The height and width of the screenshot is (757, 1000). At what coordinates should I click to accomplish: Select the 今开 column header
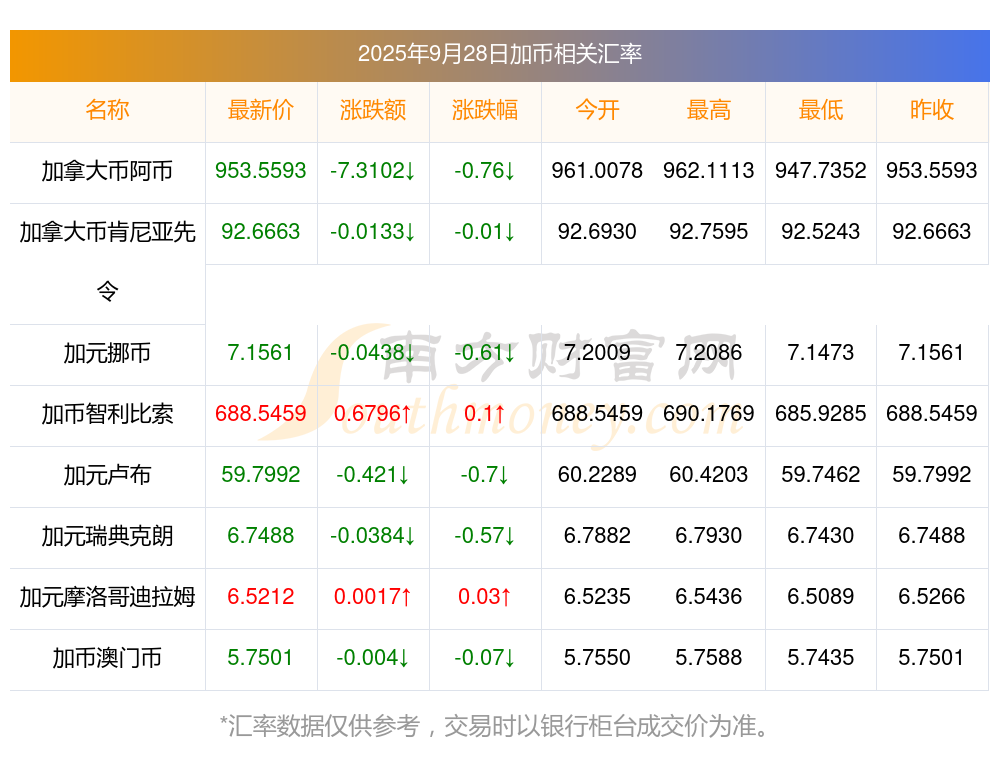click(597, 111)
